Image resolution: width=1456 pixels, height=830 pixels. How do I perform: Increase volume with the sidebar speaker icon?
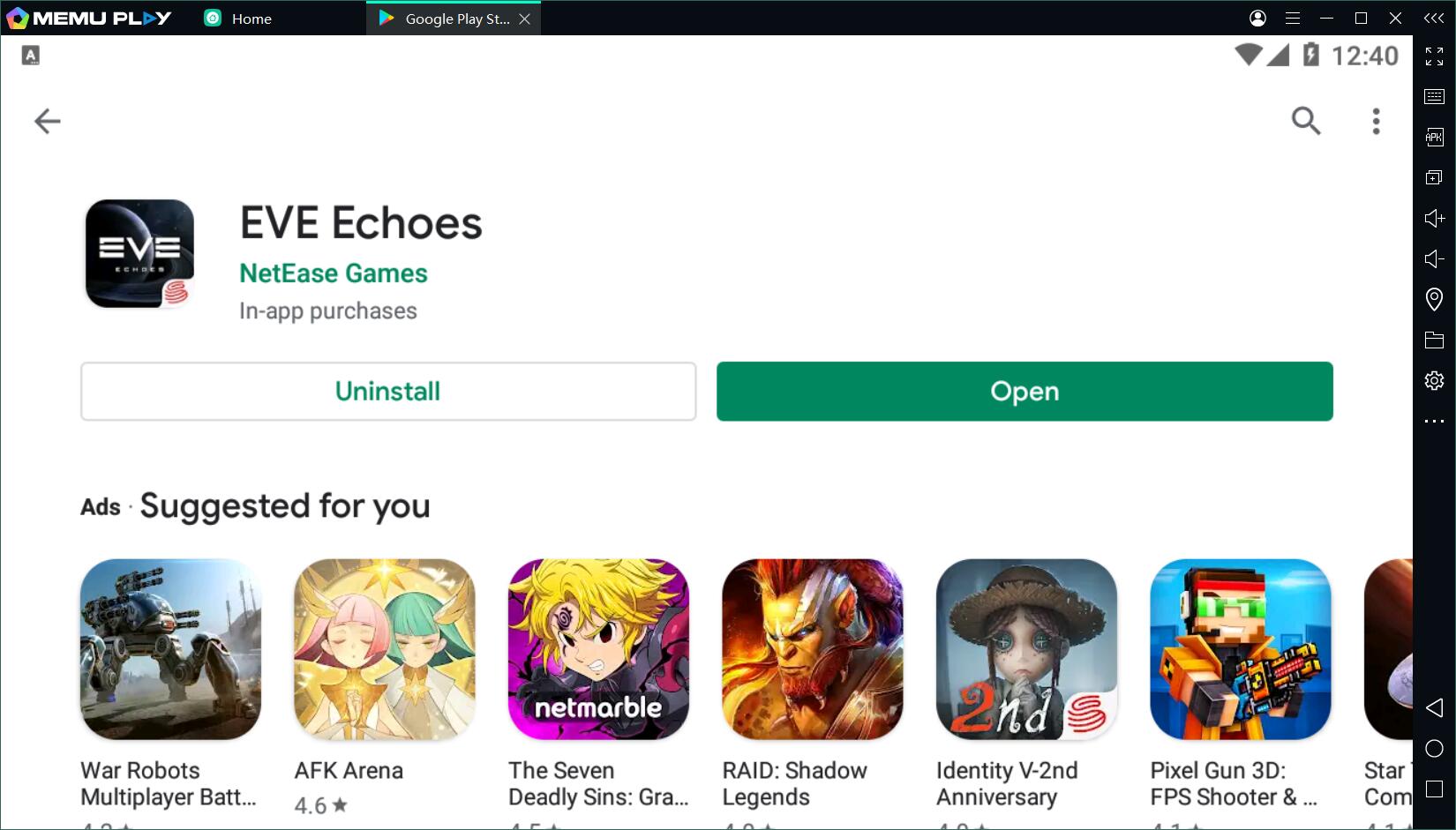coord(1434,218)
